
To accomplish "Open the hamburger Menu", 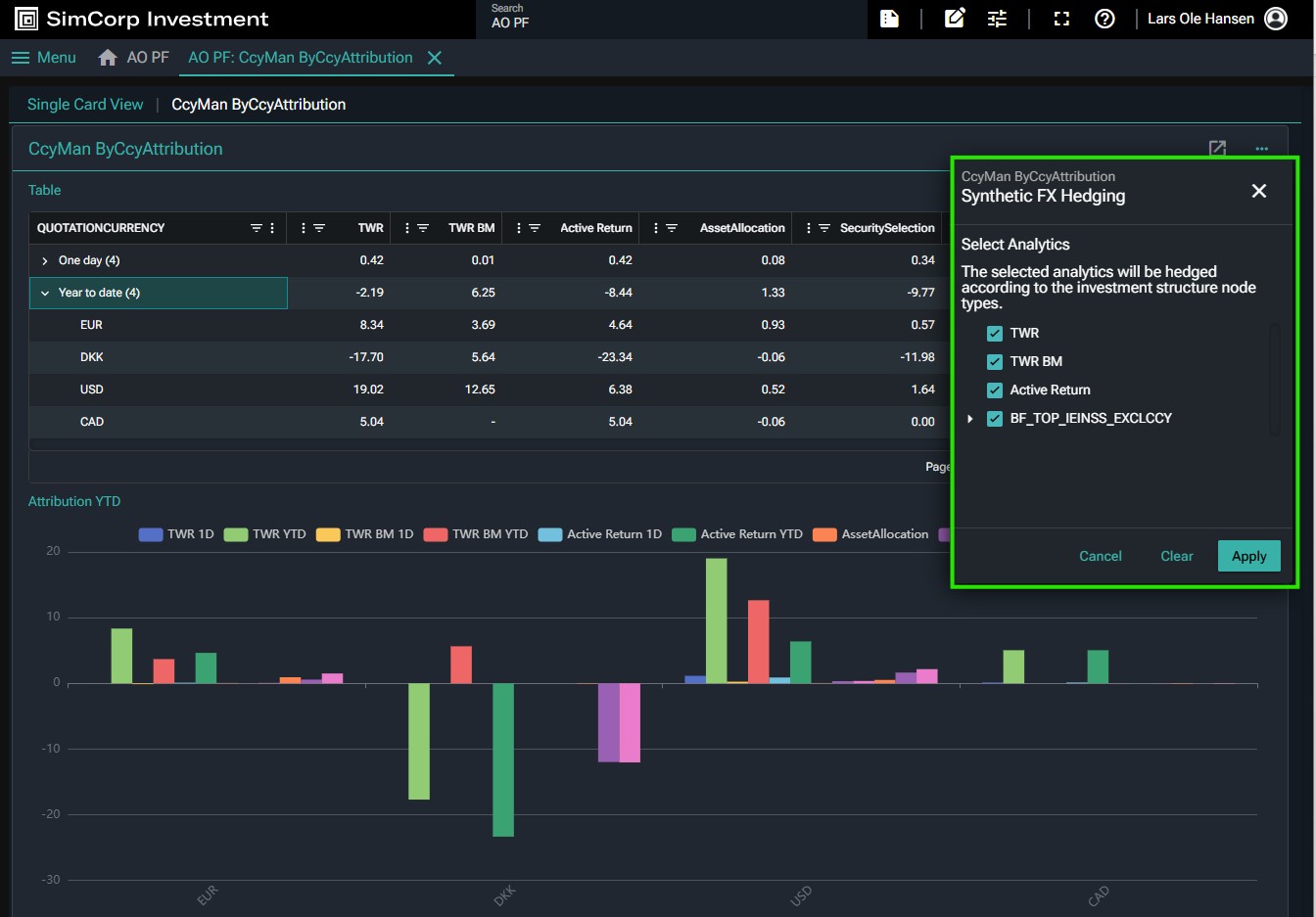I will pyautogui.click(x=43, y=58).
